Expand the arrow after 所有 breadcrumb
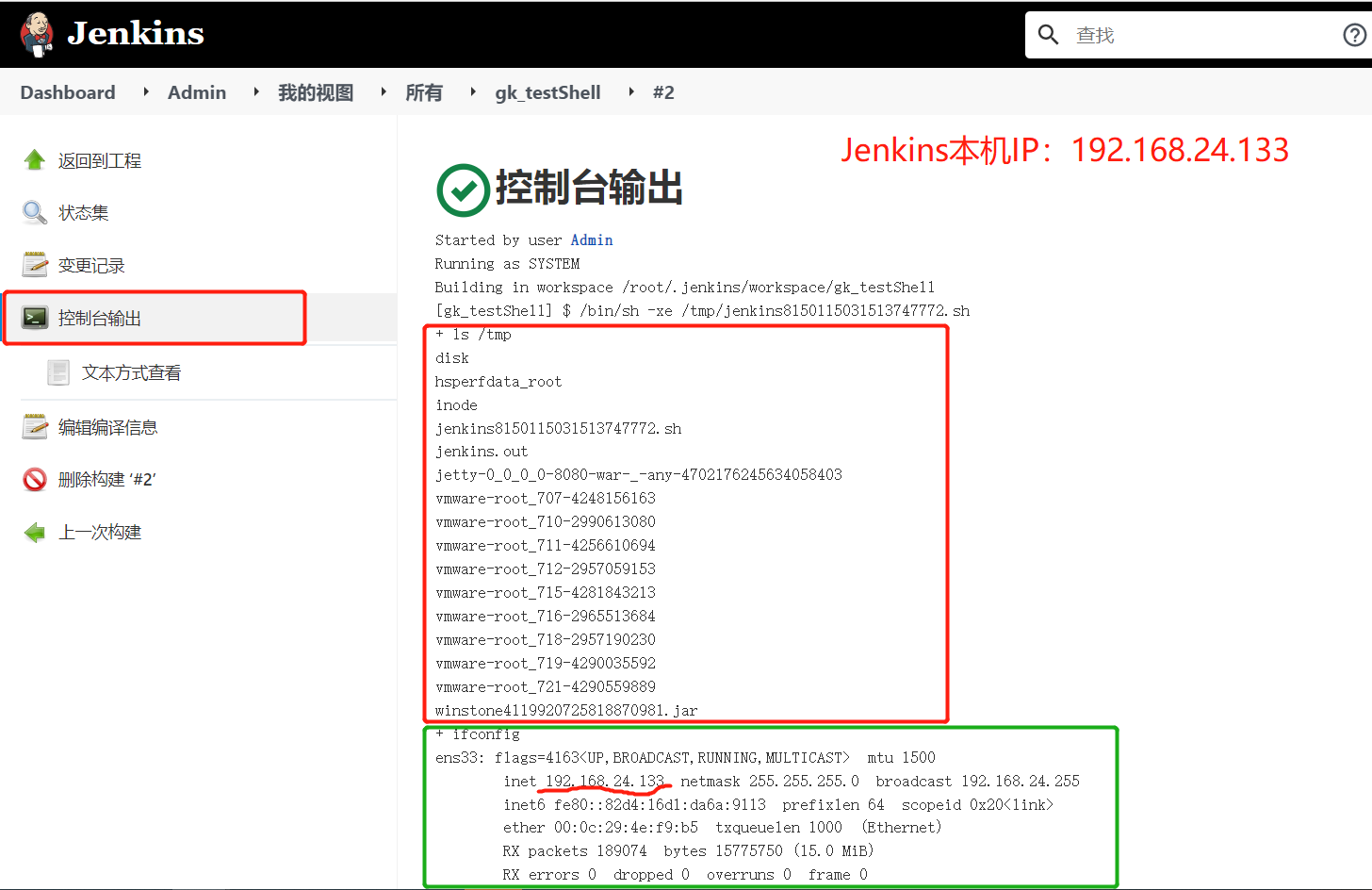The height and width of the screenshot is (890, 1372). coord(473,91)
